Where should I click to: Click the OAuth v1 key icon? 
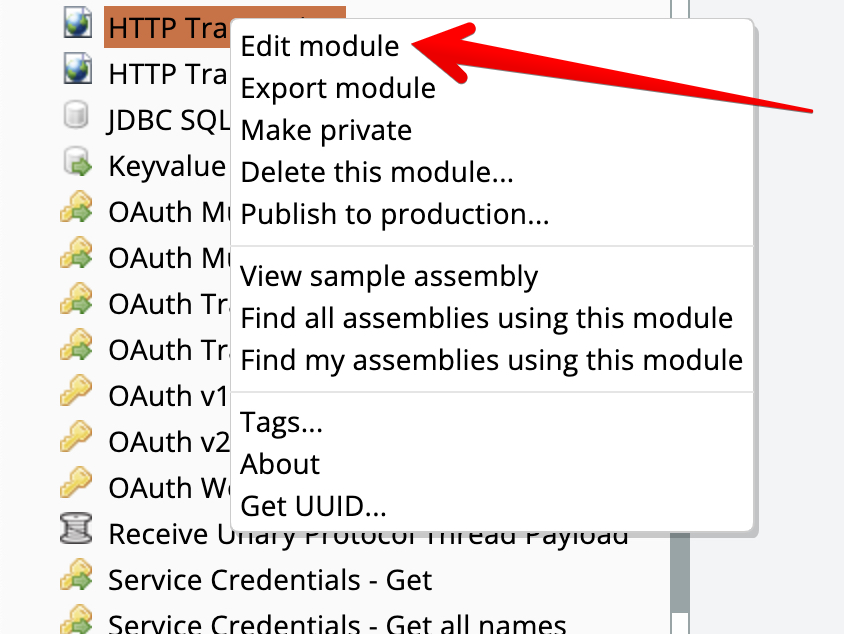point(77,393)
